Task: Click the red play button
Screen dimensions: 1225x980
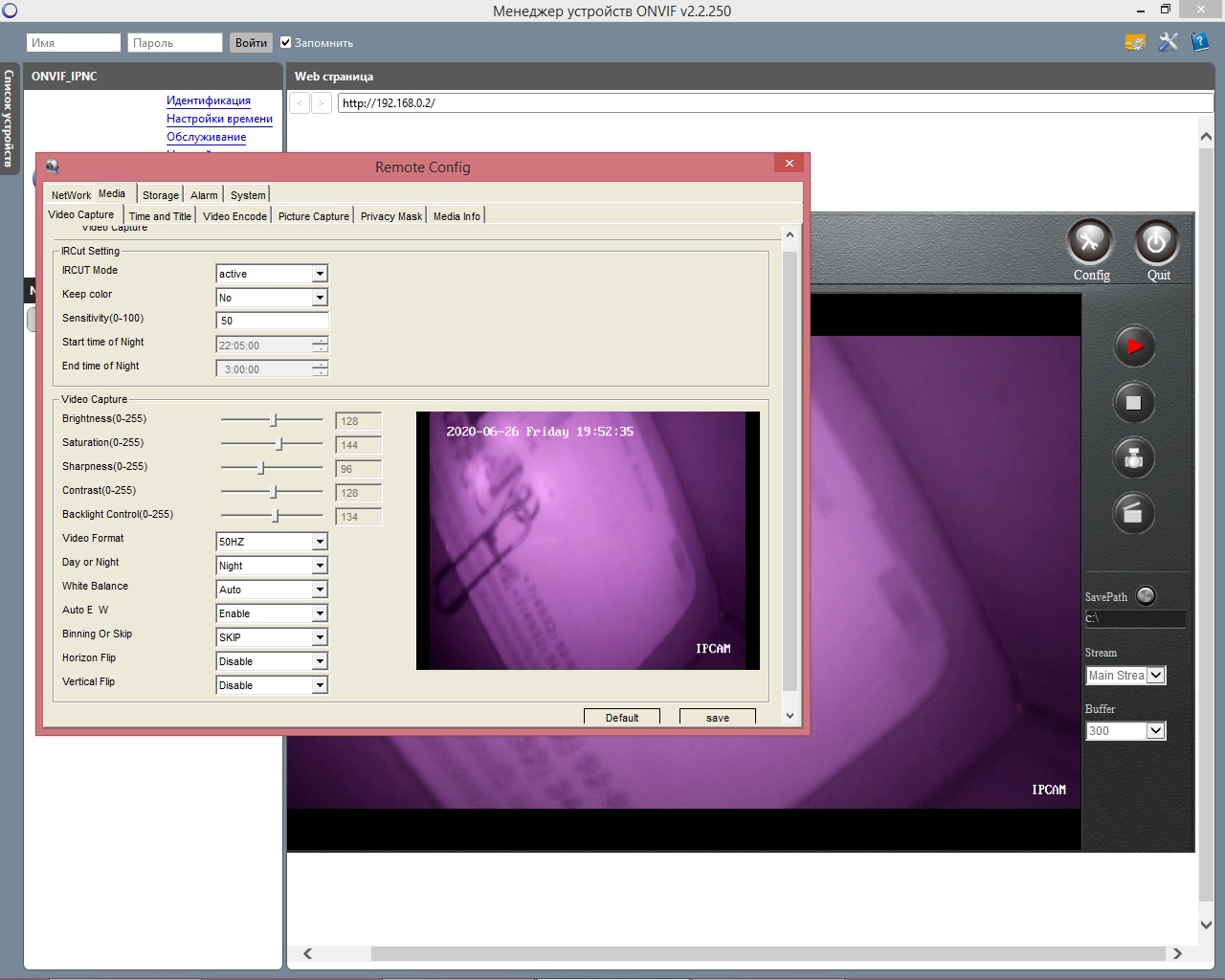Action: pos(1134,346)
